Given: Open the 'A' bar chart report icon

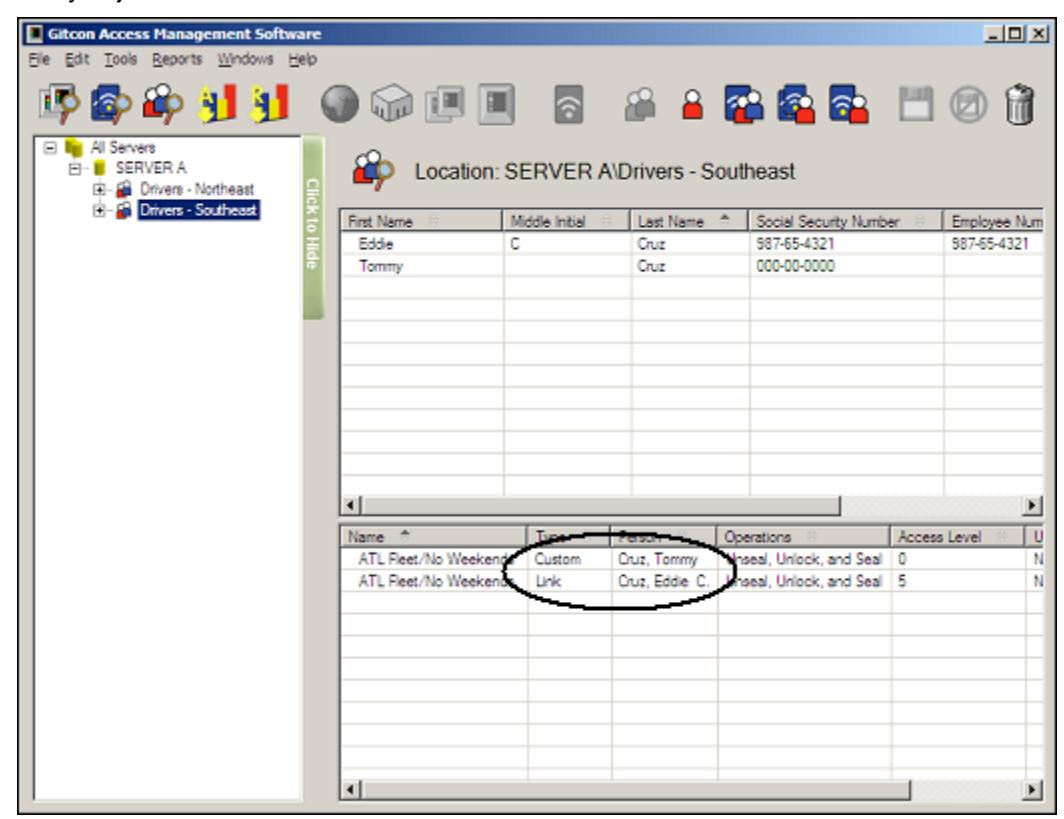Looking at the screenshot, I should tap(216, 104).
